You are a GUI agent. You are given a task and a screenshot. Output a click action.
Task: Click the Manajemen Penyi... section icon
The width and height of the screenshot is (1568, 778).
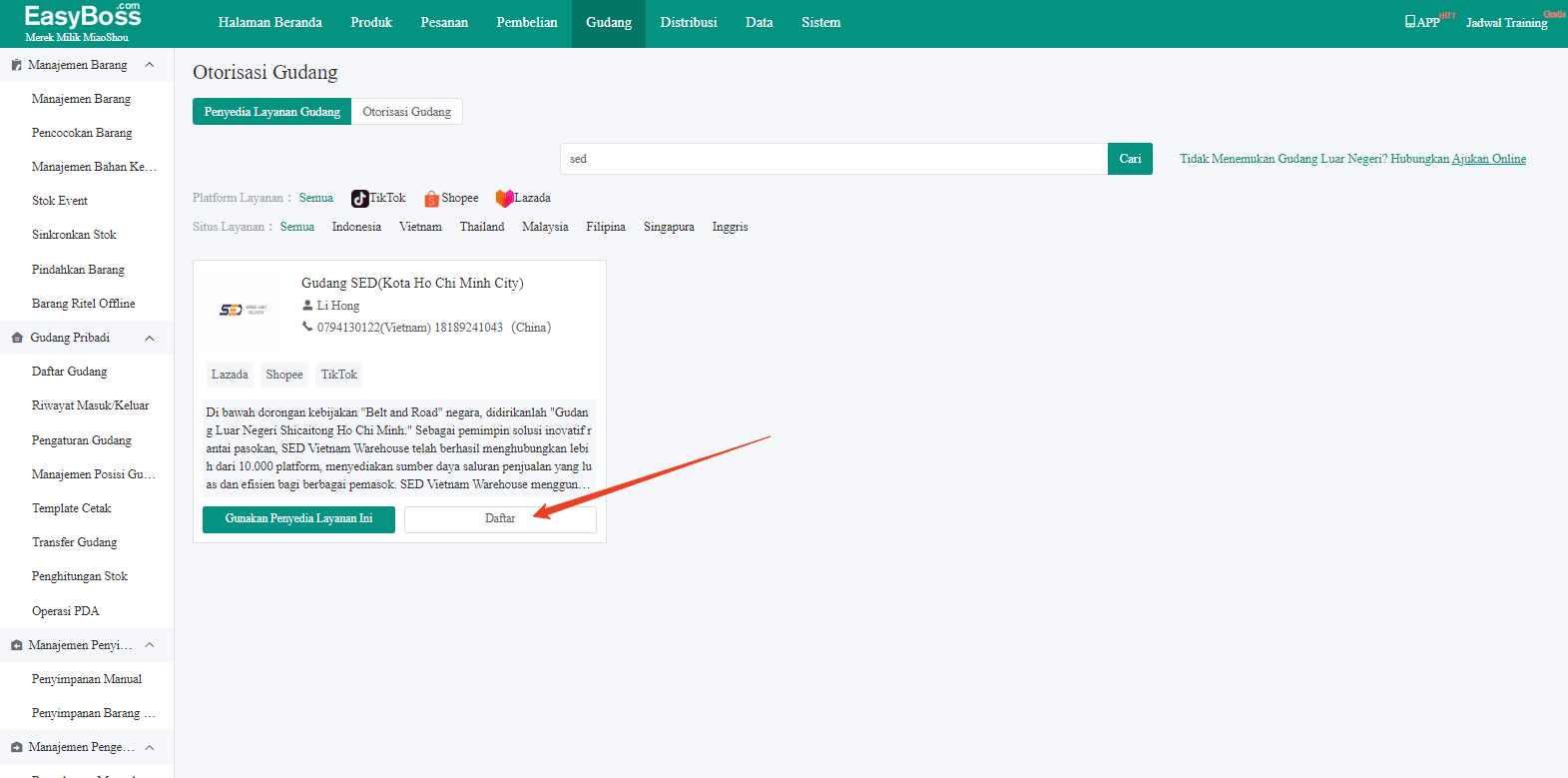click(x=16, y=645)
